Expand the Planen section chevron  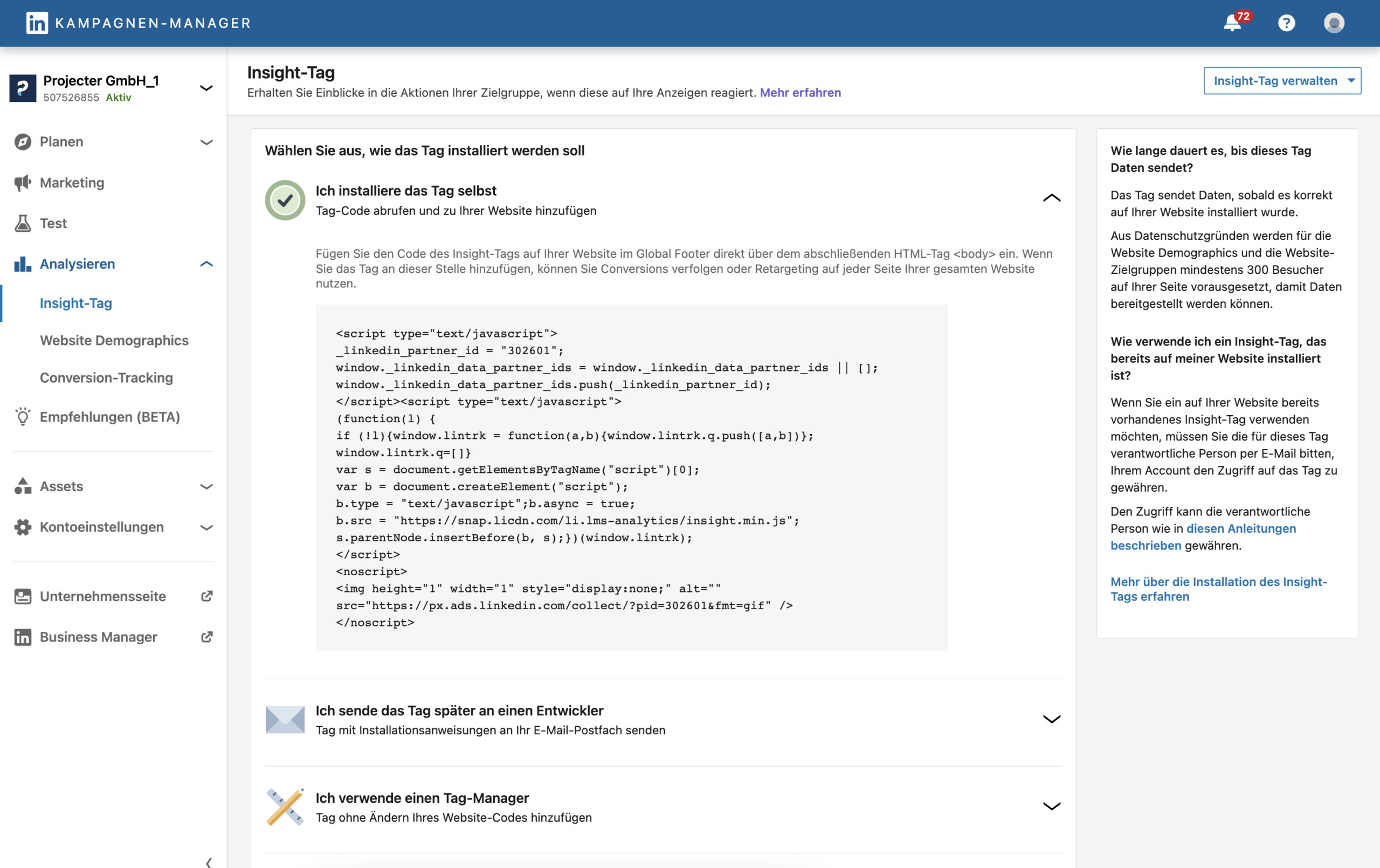click(x=206, y=142)
